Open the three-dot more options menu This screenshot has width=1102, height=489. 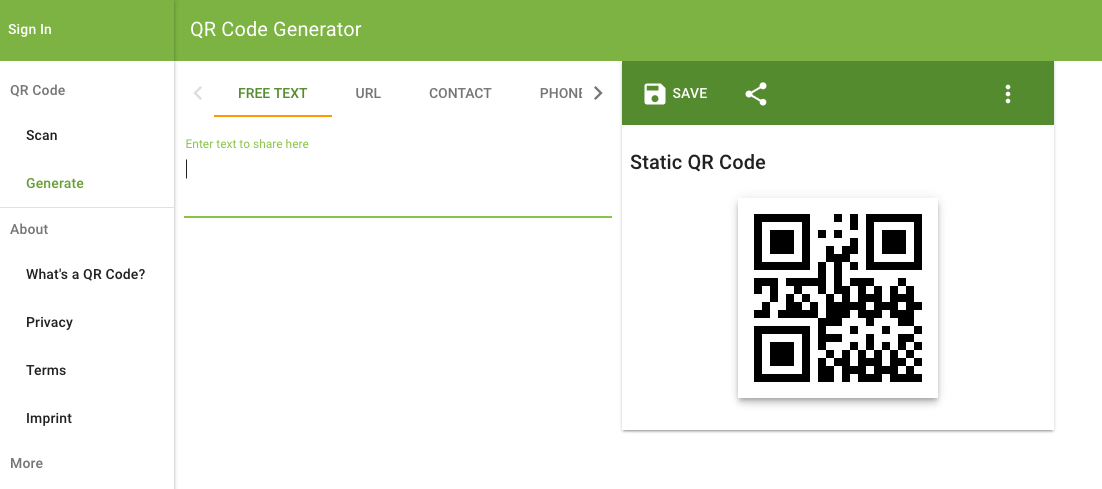[x=1008, y=93]
